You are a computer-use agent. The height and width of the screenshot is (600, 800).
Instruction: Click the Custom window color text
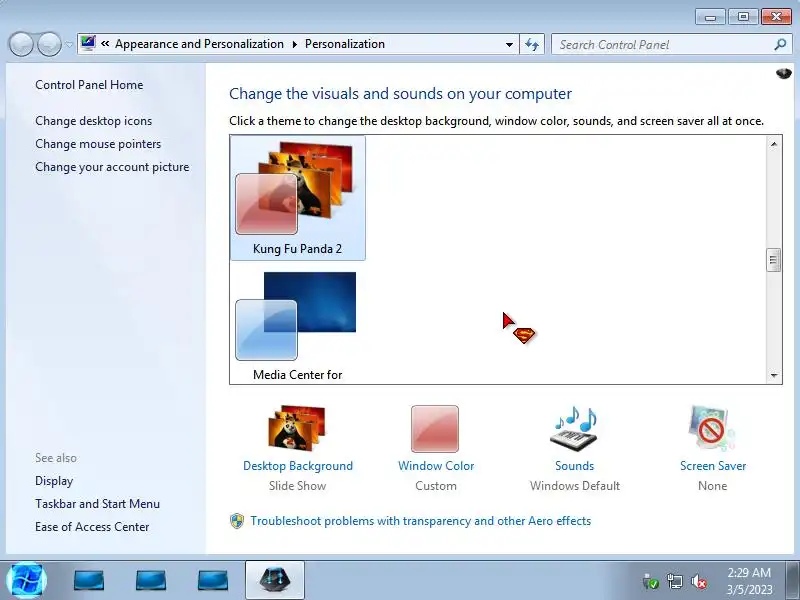(x=436, y=486)
